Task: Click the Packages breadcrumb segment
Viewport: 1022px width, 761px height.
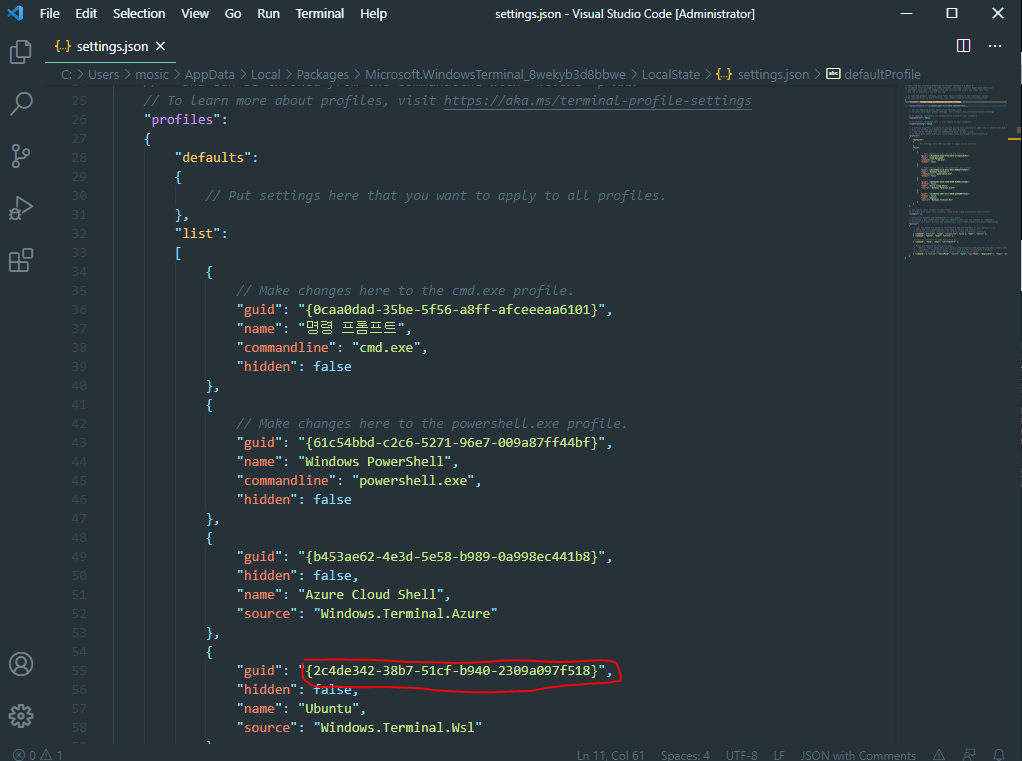Action: click(323, 75)
